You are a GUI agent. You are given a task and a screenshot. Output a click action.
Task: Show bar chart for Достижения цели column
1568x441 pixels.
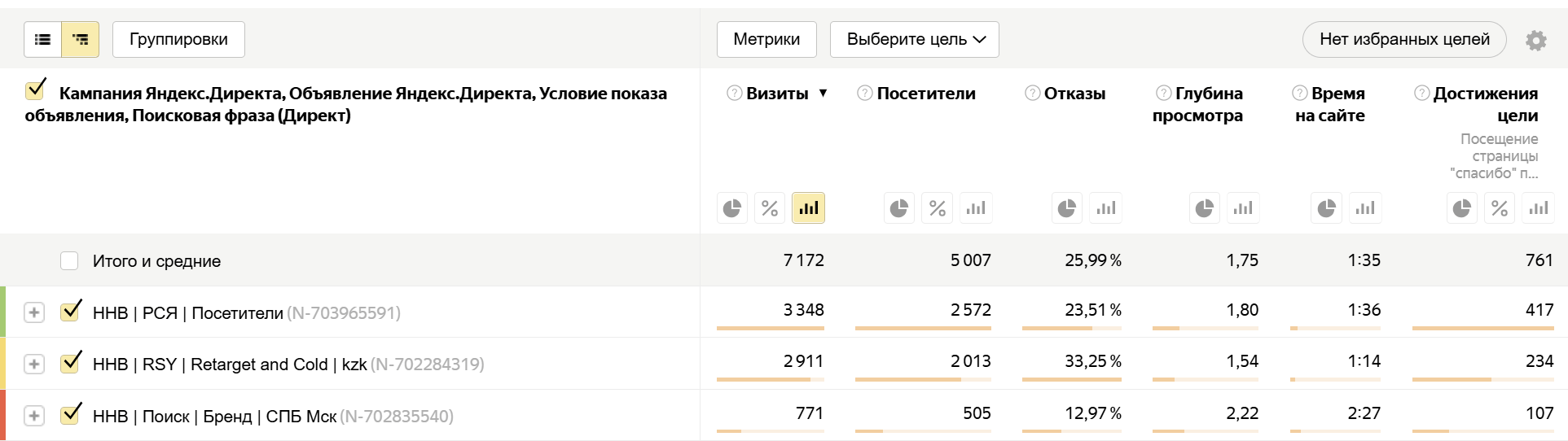(x=1538, y=208)
